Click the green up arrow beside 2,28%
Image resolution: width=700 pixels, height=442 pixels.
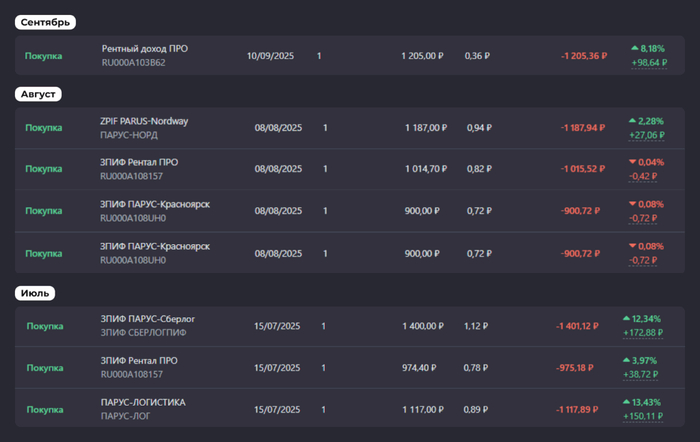pyautogui.click(x=635, y=120)
